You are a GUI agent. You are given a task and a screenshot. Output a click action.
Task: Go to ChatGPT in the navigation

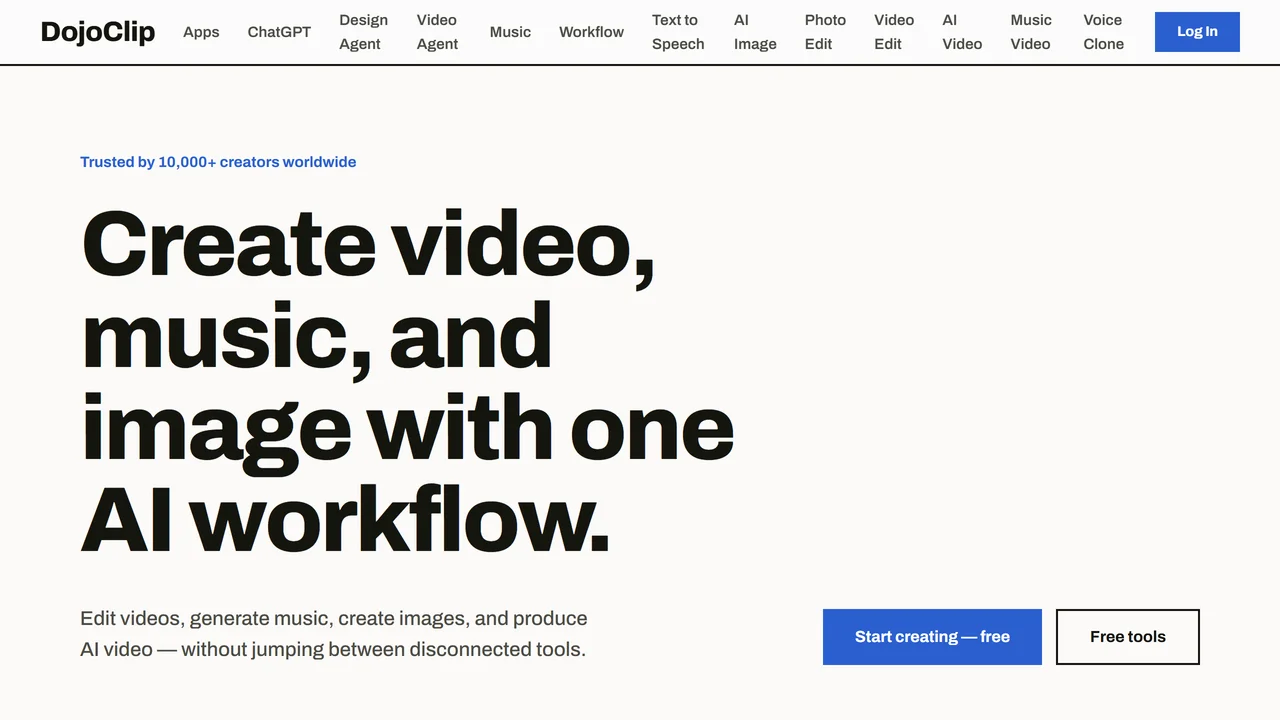coord(279,32)
